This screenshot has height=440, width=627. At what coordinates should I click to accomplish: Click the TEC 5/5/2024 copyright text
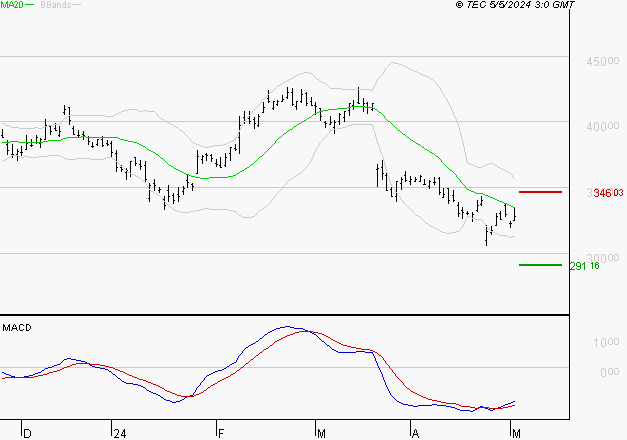click(515, 5)
